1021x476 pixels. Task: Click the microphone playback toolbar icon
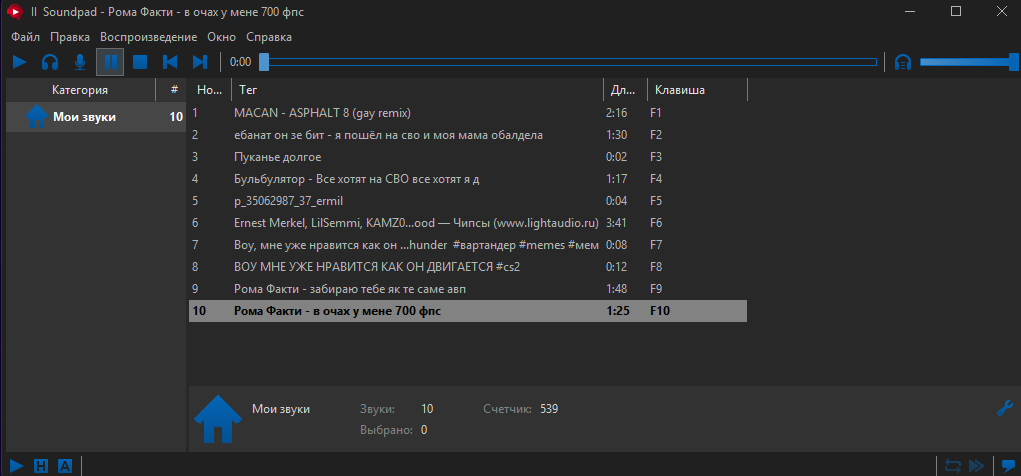80,62
